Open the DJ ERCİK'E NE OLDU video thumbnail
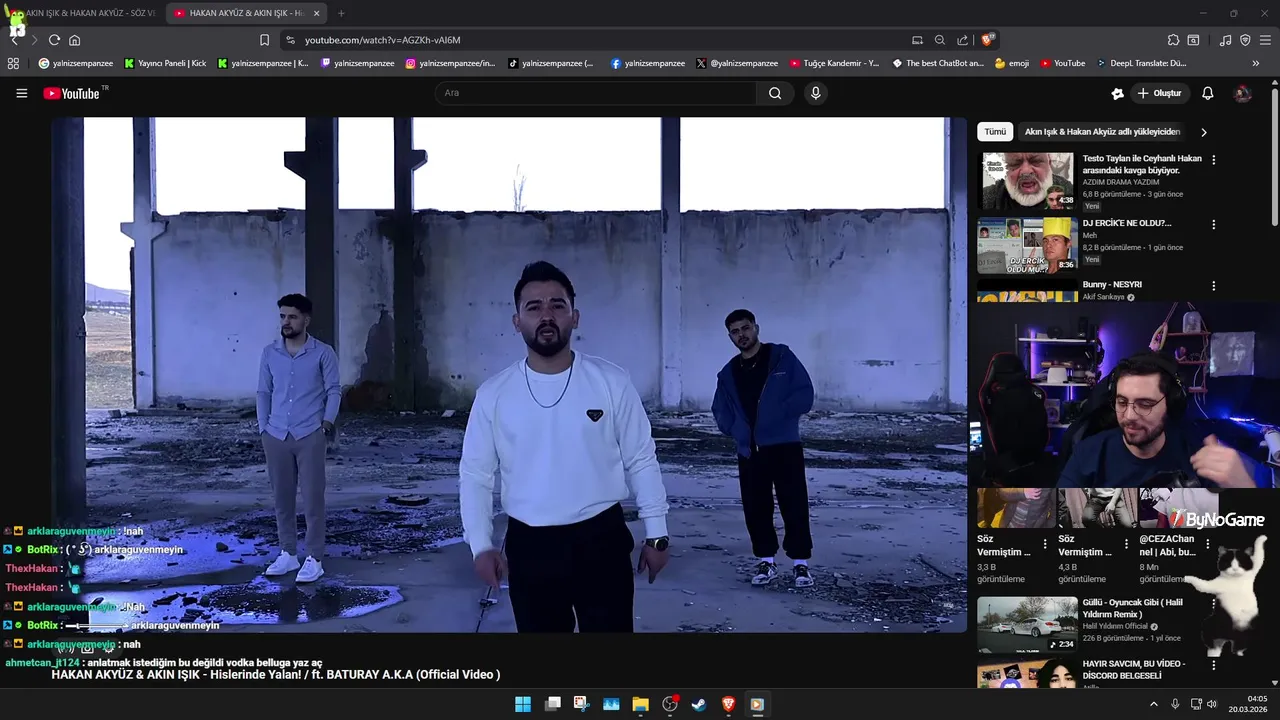This screenshot has height=720, width=1280. (x=1027, y=245)
